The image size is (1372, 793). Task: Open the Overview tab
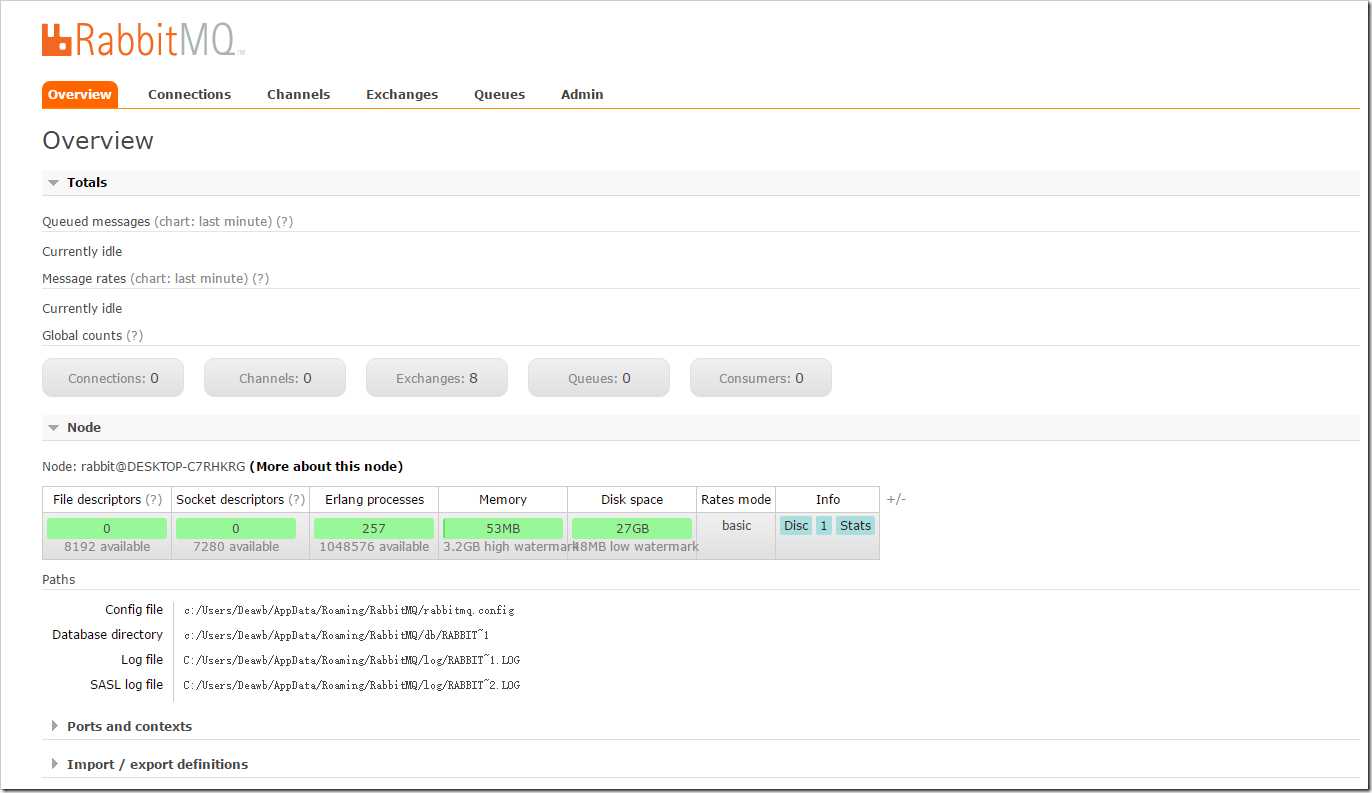80,94
